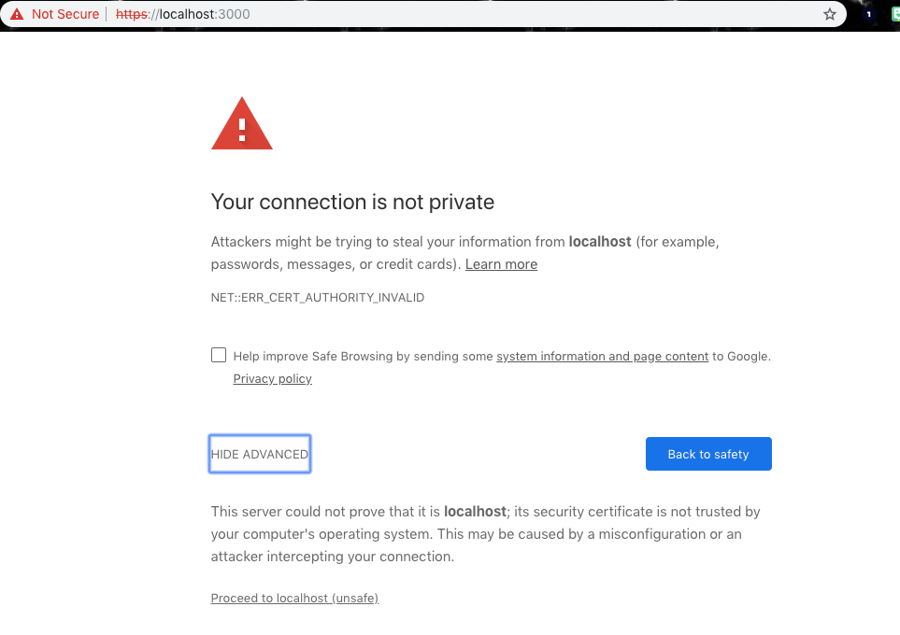This screenshot has height=635, width=900.
Task: Collapse details with HIDE ADVANCED
Action: point(260,454)
